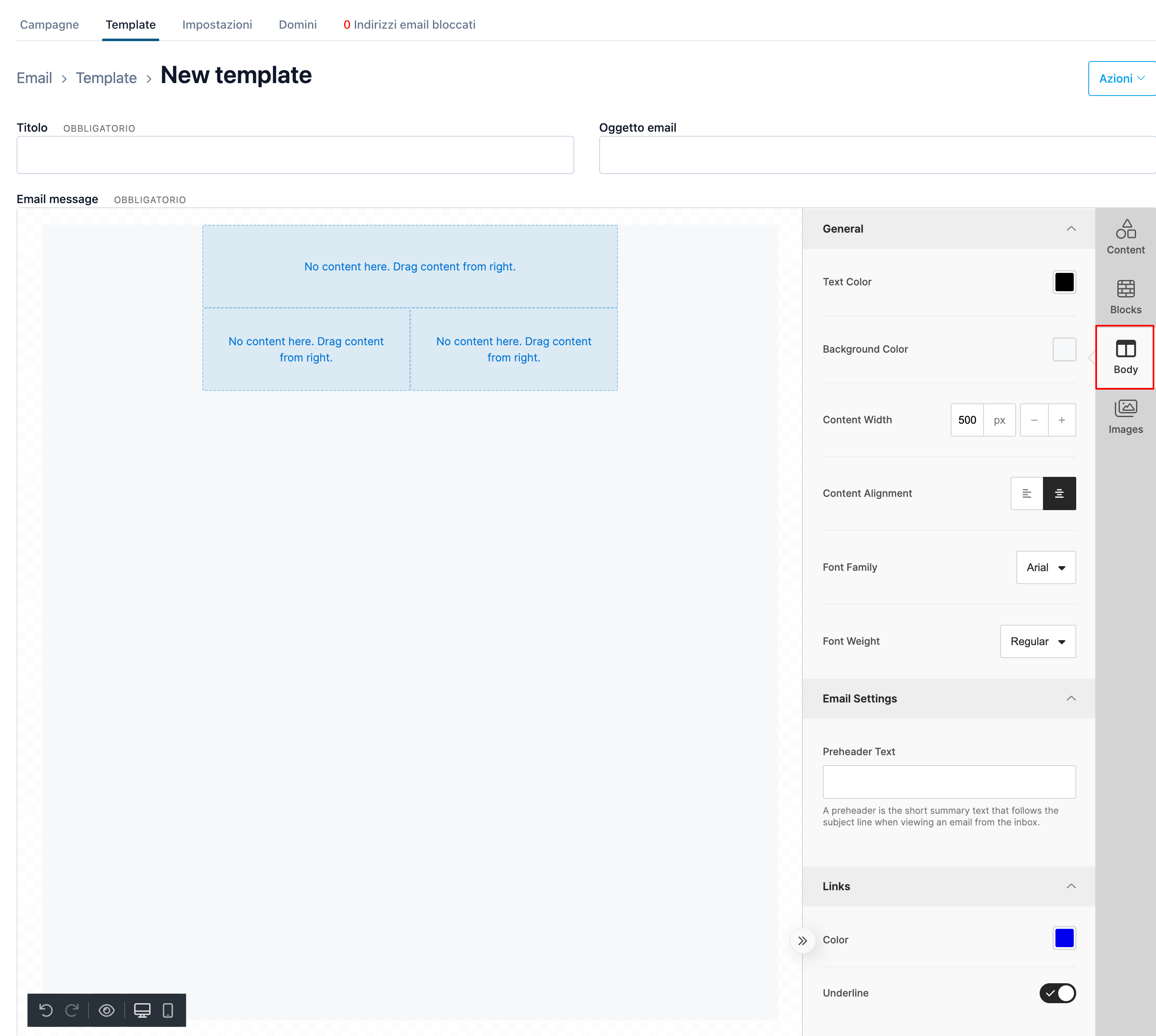
Task: Set content alignment to center
Action: [1059, 493]
